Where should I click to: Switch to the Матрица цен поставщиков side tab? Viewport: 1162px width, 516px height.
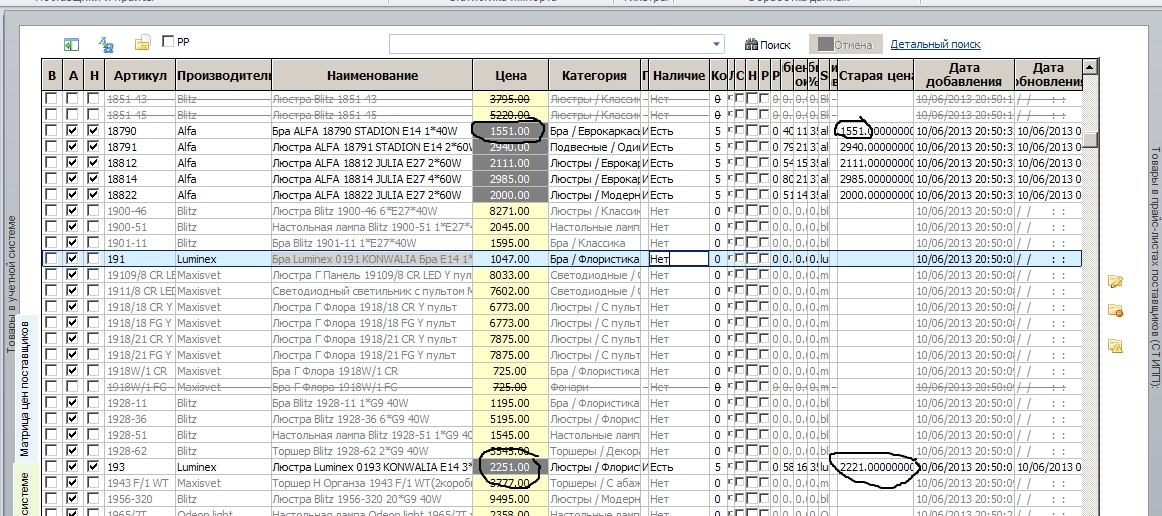pos(24,387)
